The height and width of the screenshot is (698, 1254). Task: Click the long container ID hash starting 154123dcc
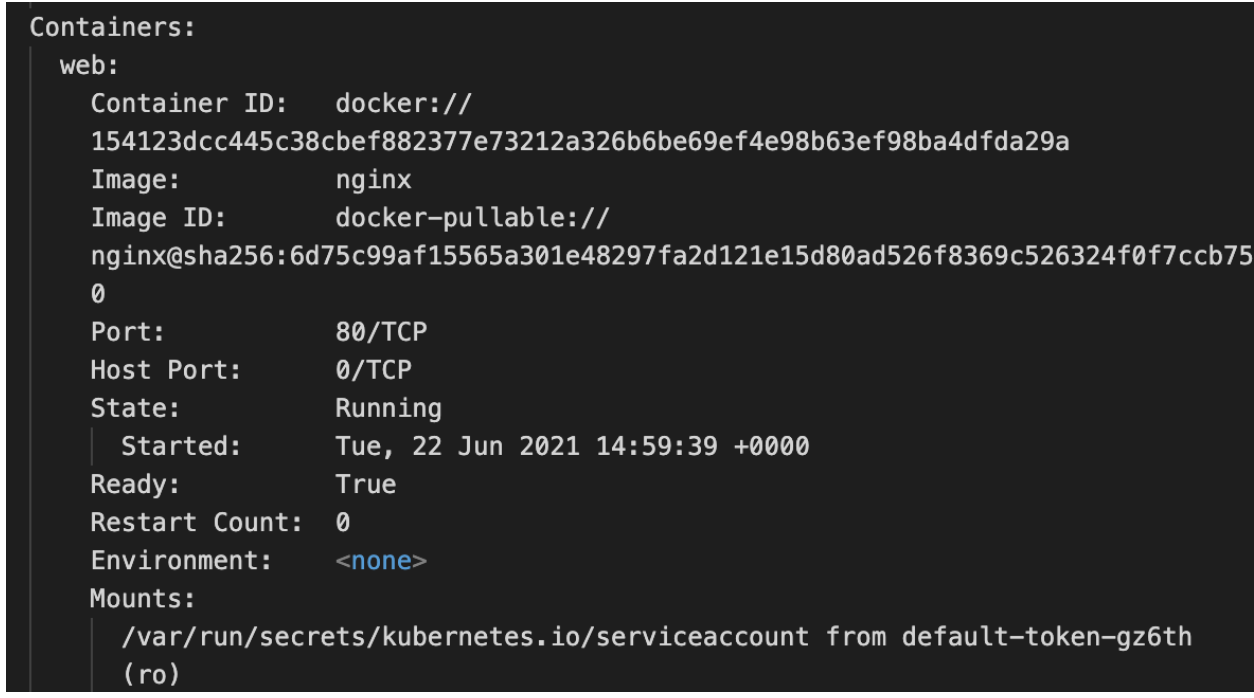pos(580,143)
